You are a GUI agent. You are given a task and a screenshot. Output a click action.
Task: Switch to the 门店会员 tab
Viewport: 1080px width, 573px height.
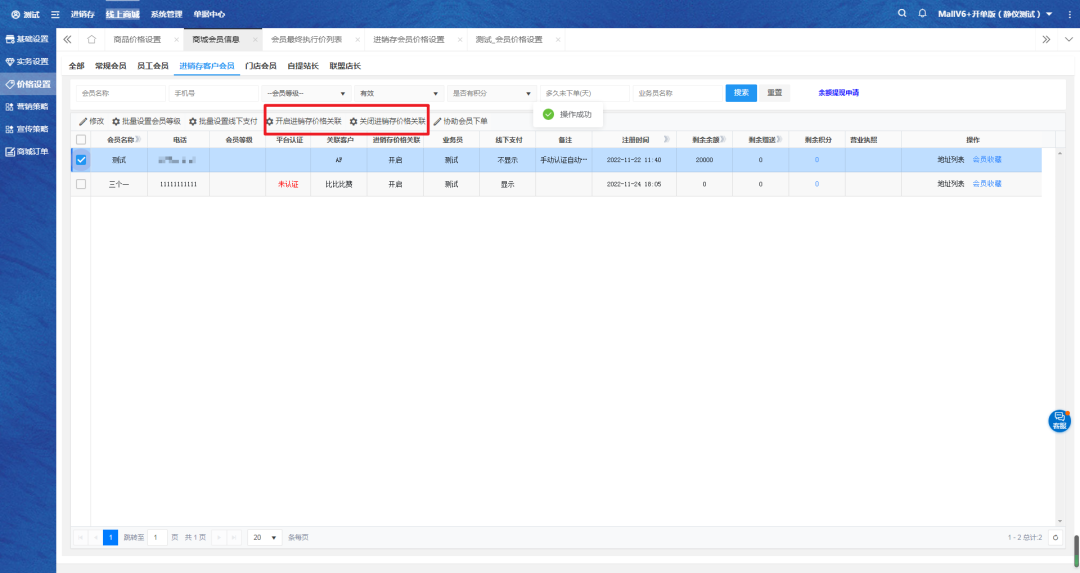tap(260, 66)
